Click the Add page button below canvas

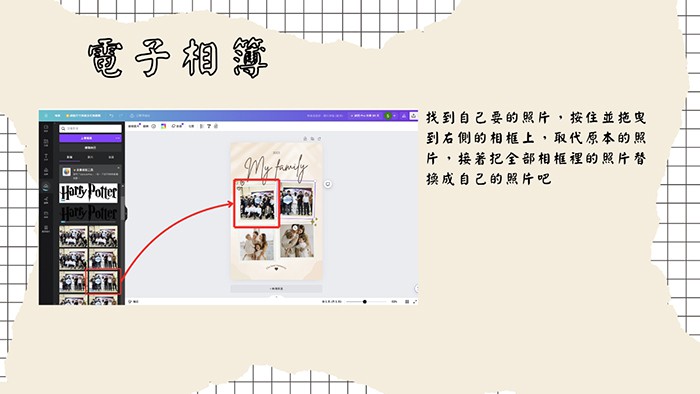coord(276,289)
